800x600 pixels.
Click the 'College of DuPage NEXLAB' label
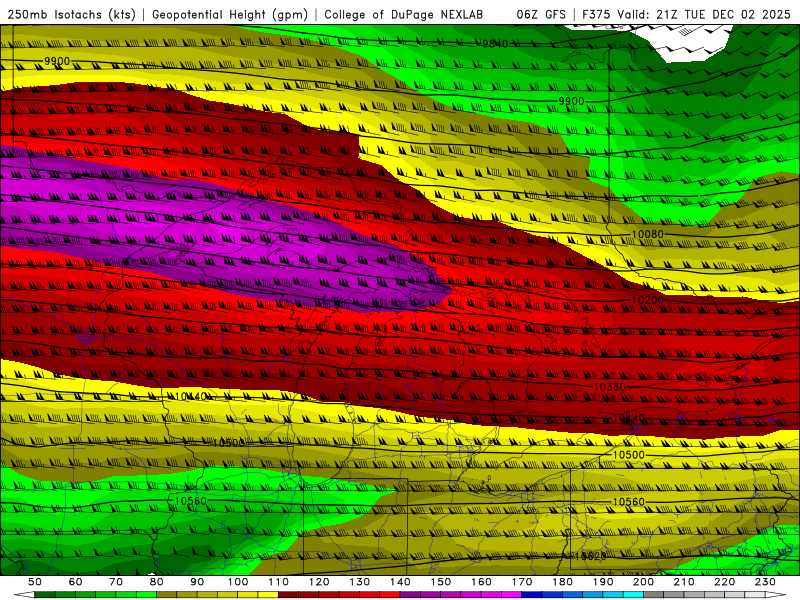(403, 14)
